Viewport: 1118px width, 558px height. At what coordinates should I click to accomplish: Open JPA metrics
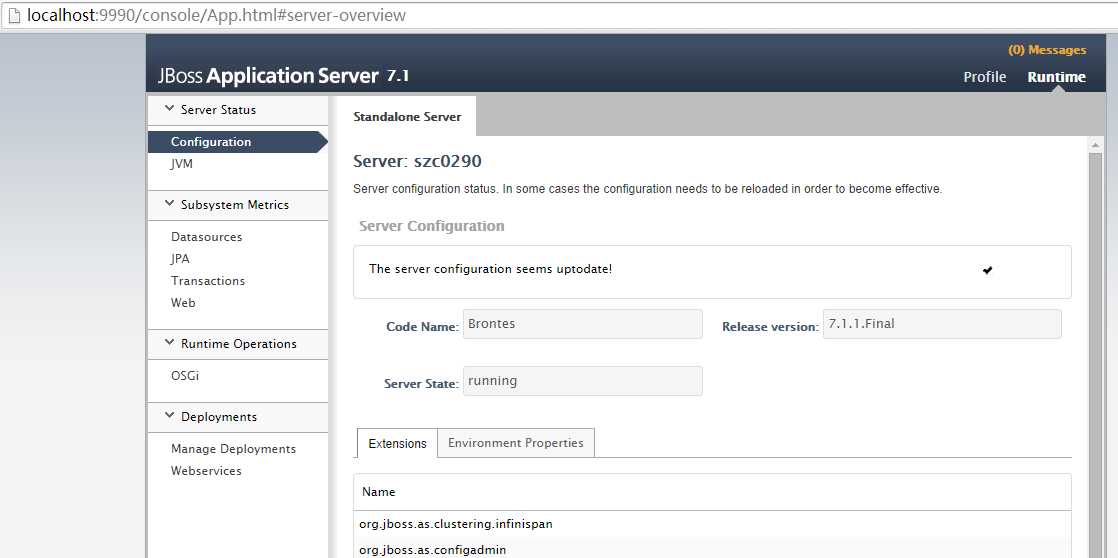pos(180,259)
